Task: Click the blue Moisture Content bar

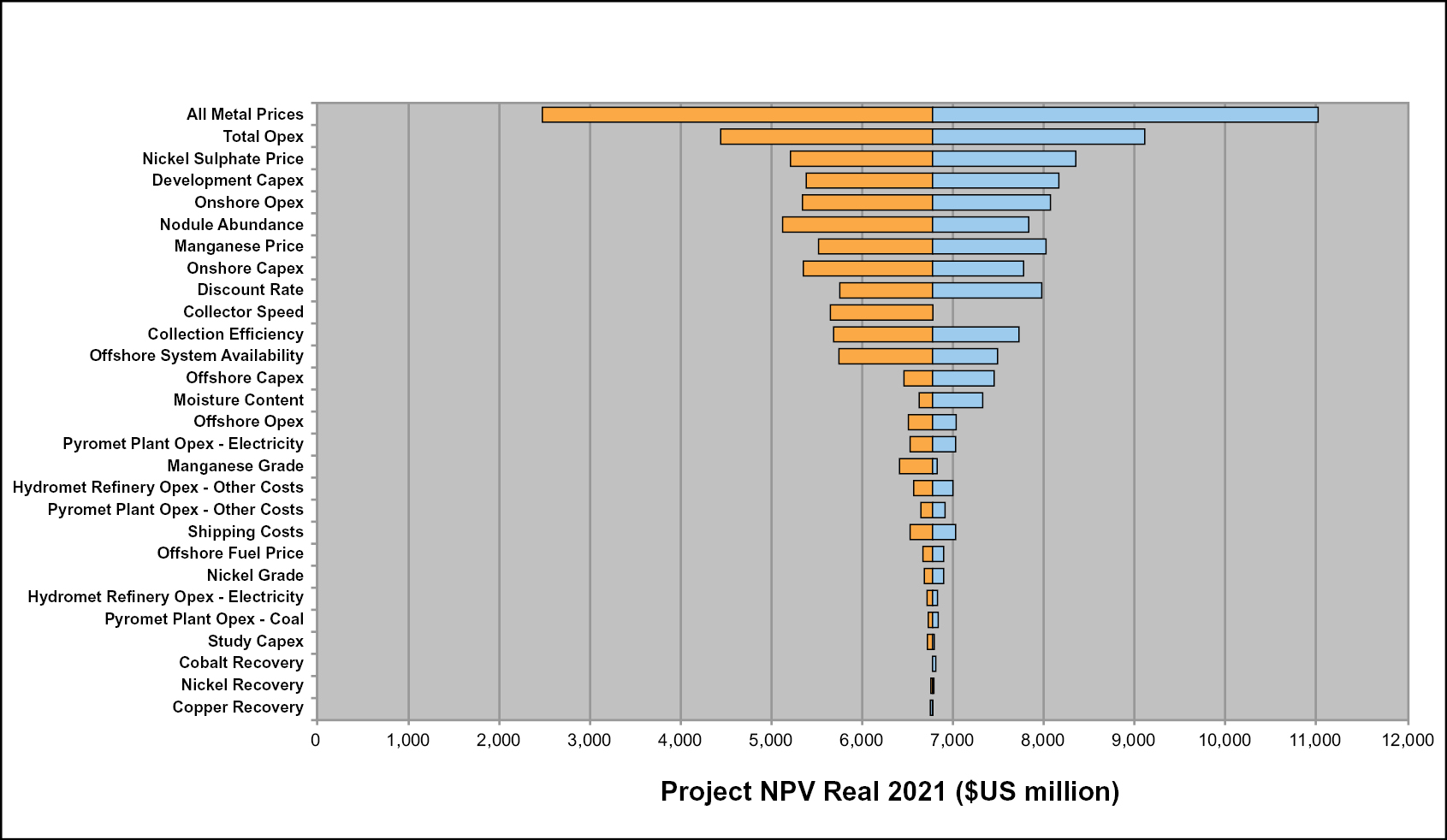Action: 958,400
